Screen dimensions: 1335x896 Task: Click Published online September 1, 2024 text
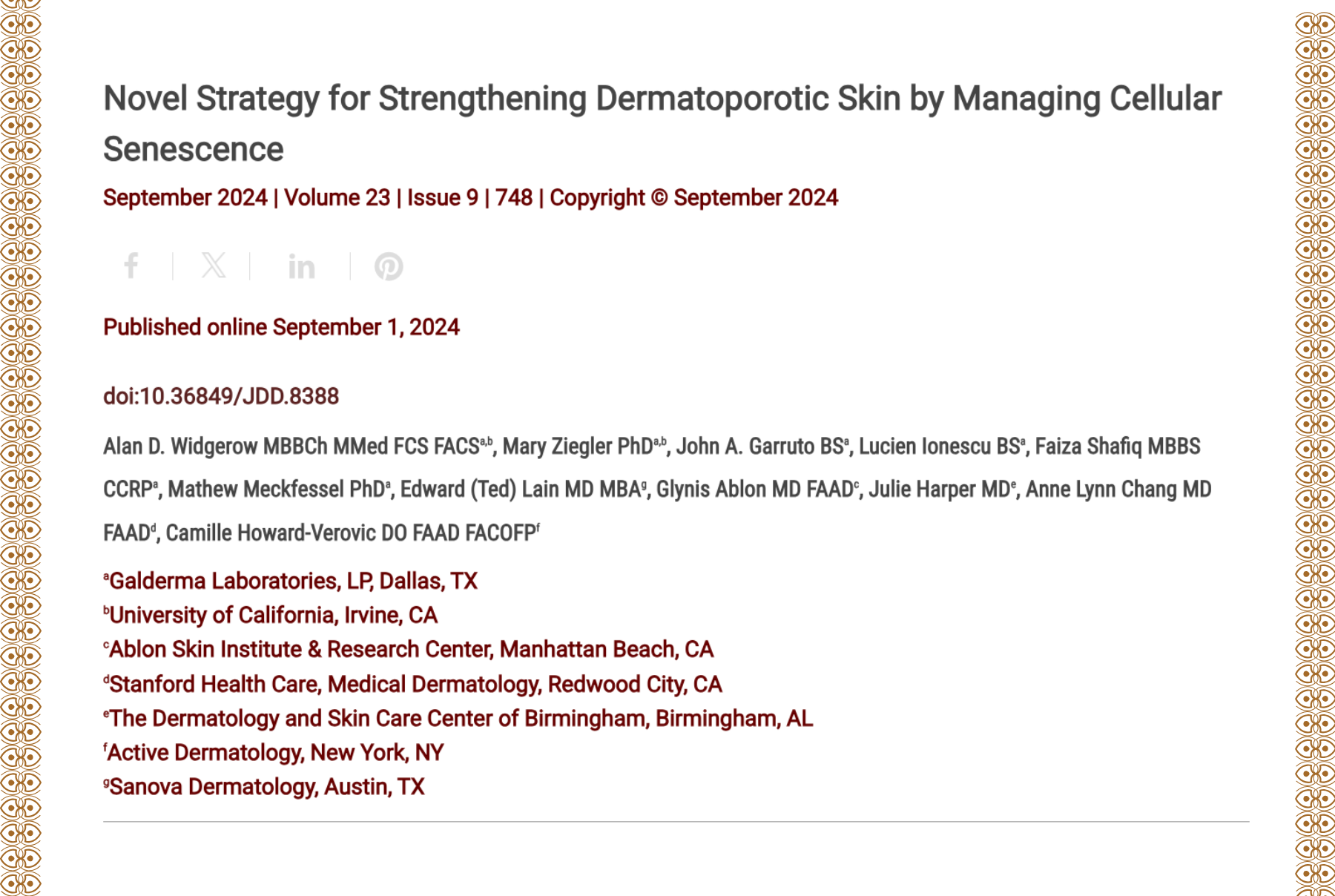point(281,327)
